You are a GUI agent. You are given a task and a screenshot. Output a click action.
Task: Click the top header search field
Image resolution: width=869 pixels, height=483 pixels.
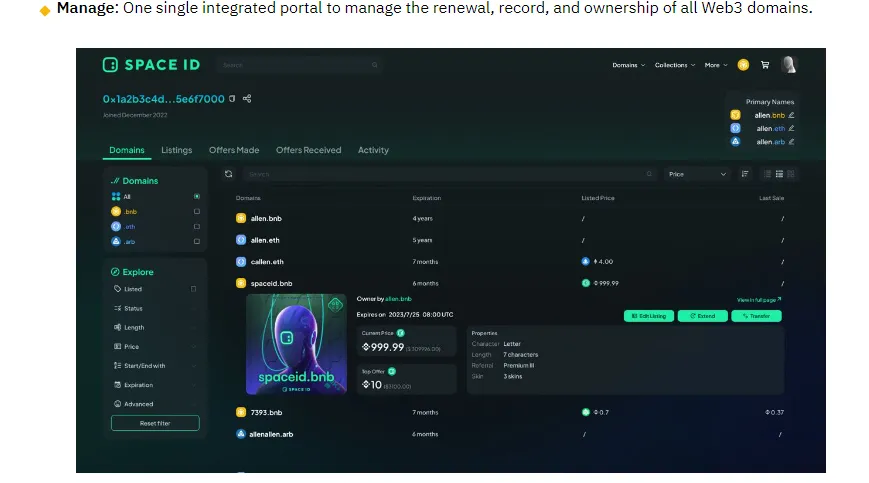pyautogui.click(x=299, y=65)
